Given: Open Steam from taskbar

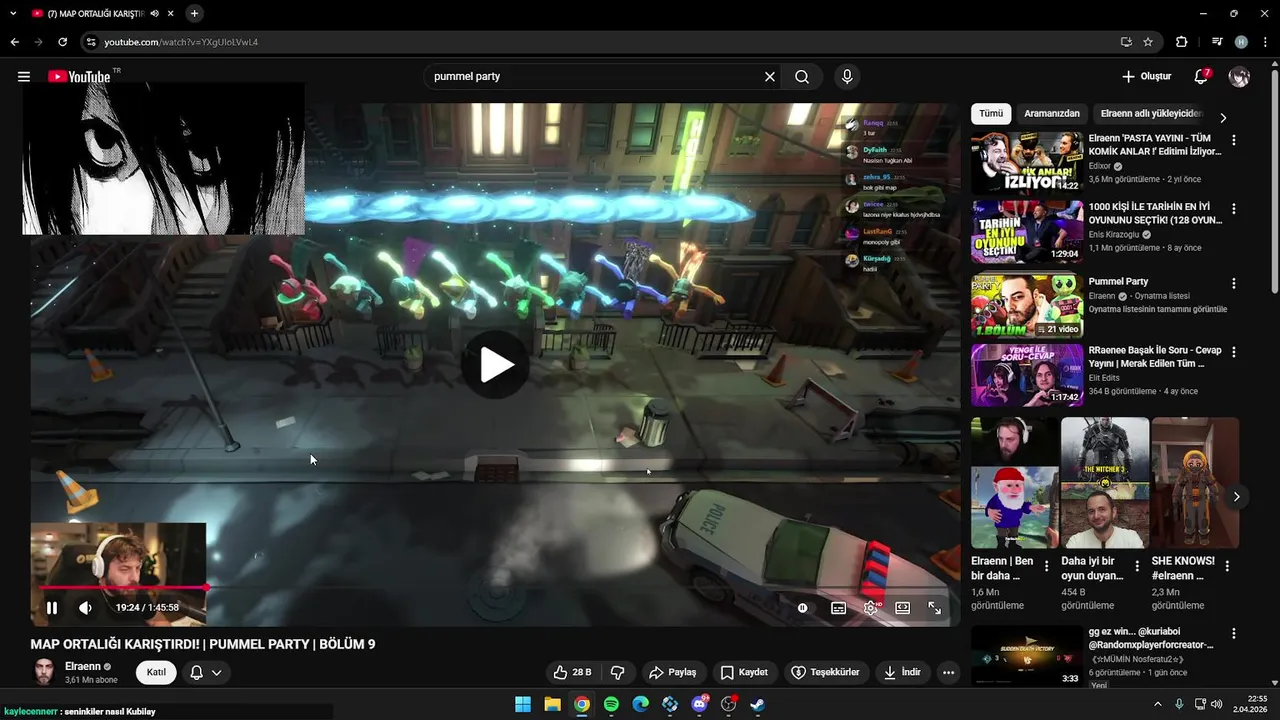Looking at the screenshot, I should click(x=758, y=704).
